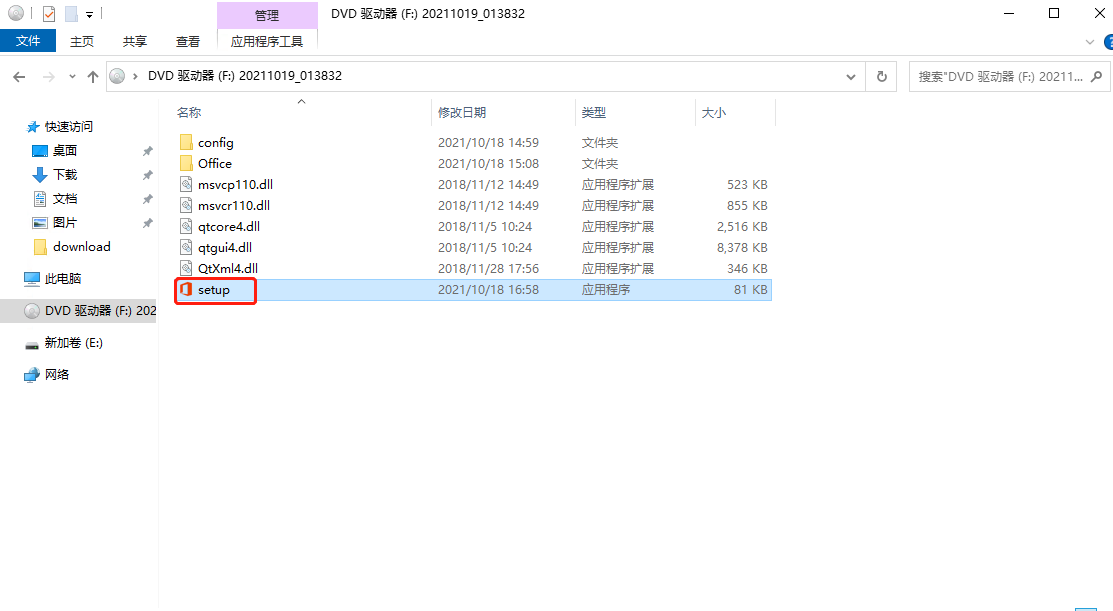1113x611 pixels.
Task: Switch to the 查看 tab
Action: (x=187, y=41)
